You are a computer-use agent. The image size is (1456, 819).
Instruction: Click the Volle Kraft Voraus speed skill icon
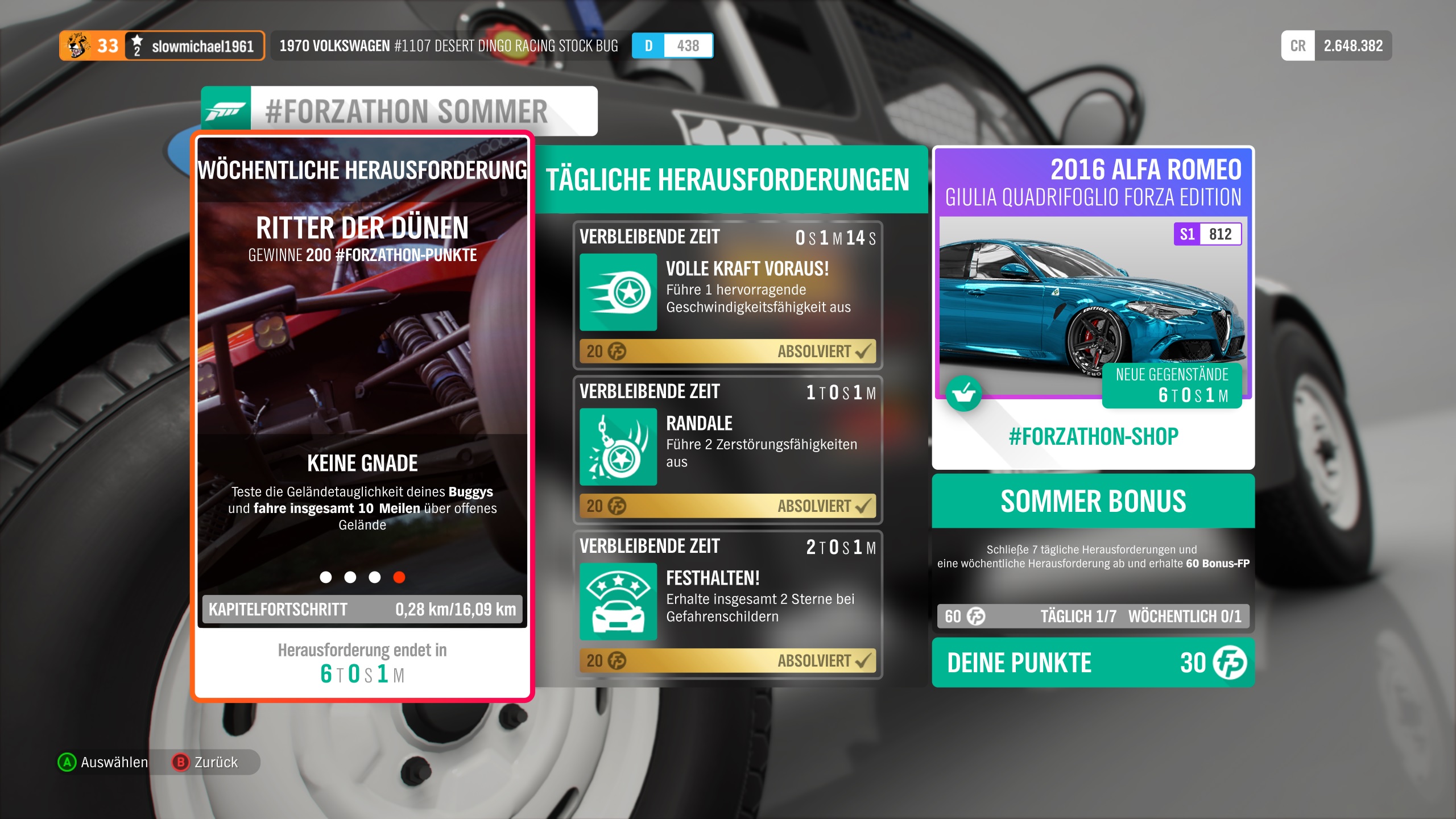tap(618, 292)
